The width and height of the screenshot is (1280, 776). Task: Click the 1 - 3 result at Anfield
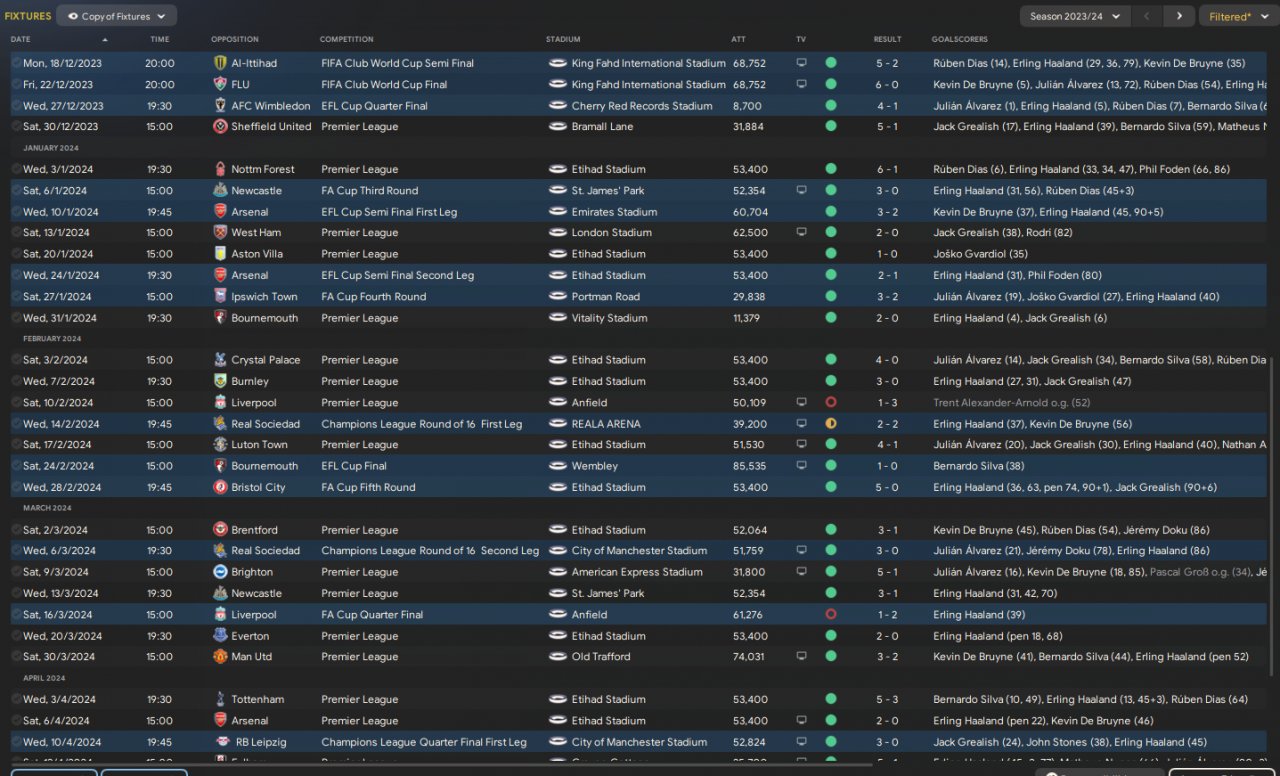point(887,403)
